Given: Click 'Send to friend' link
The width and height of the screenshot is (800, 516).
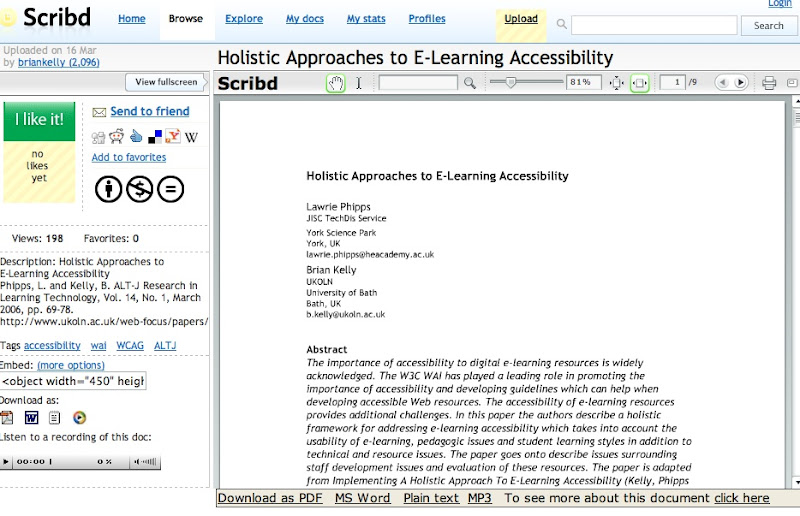Looking at the screenshot, I should coord(149,112).
